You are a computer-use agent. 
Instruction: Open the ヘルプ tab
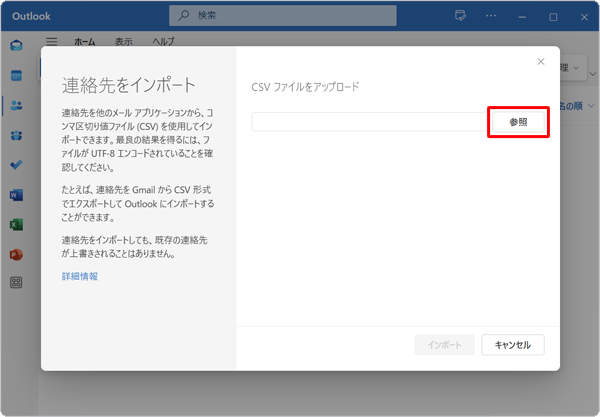[x=163, y=41]
